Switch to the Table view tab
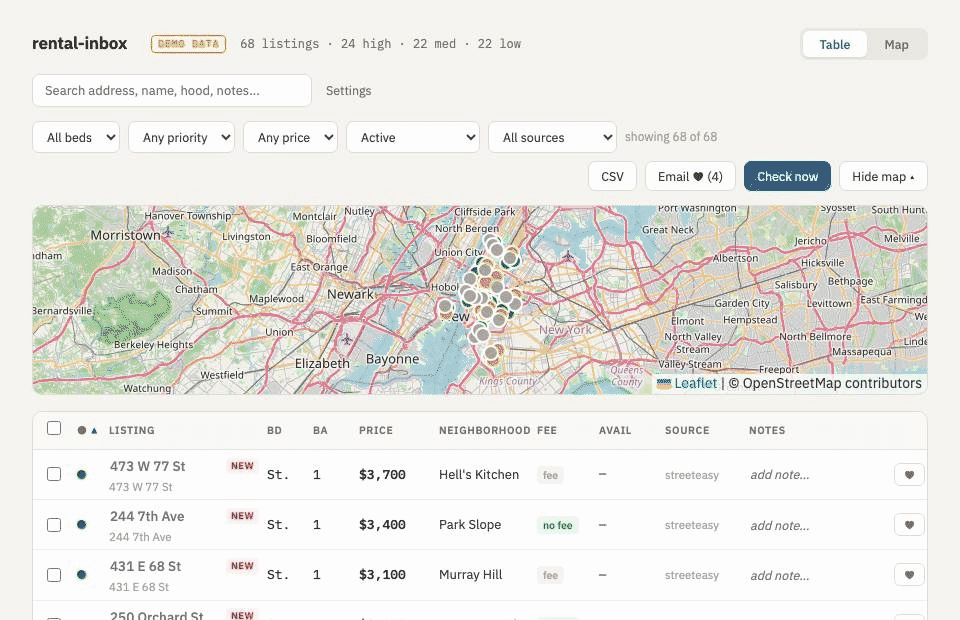Viewport: 960px width, 620px height. tap(834, 44)
